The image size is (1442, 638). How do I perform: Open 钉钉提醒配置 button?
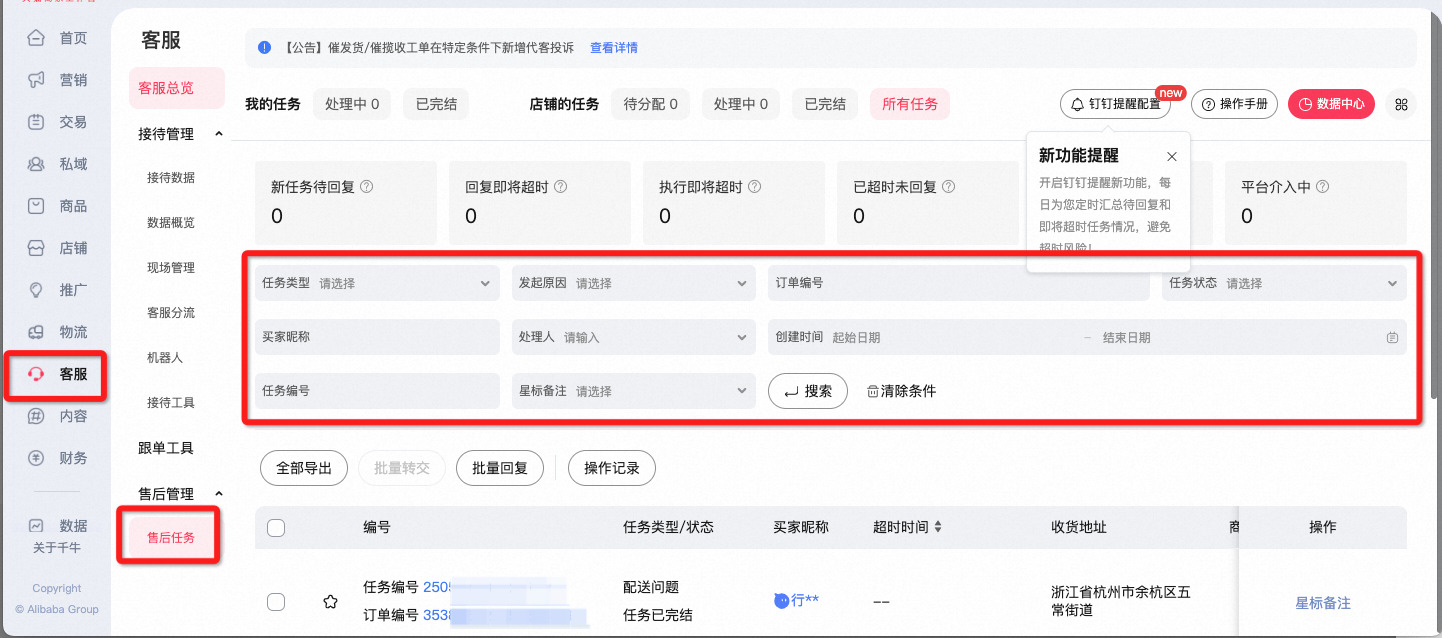point(1115,104)
